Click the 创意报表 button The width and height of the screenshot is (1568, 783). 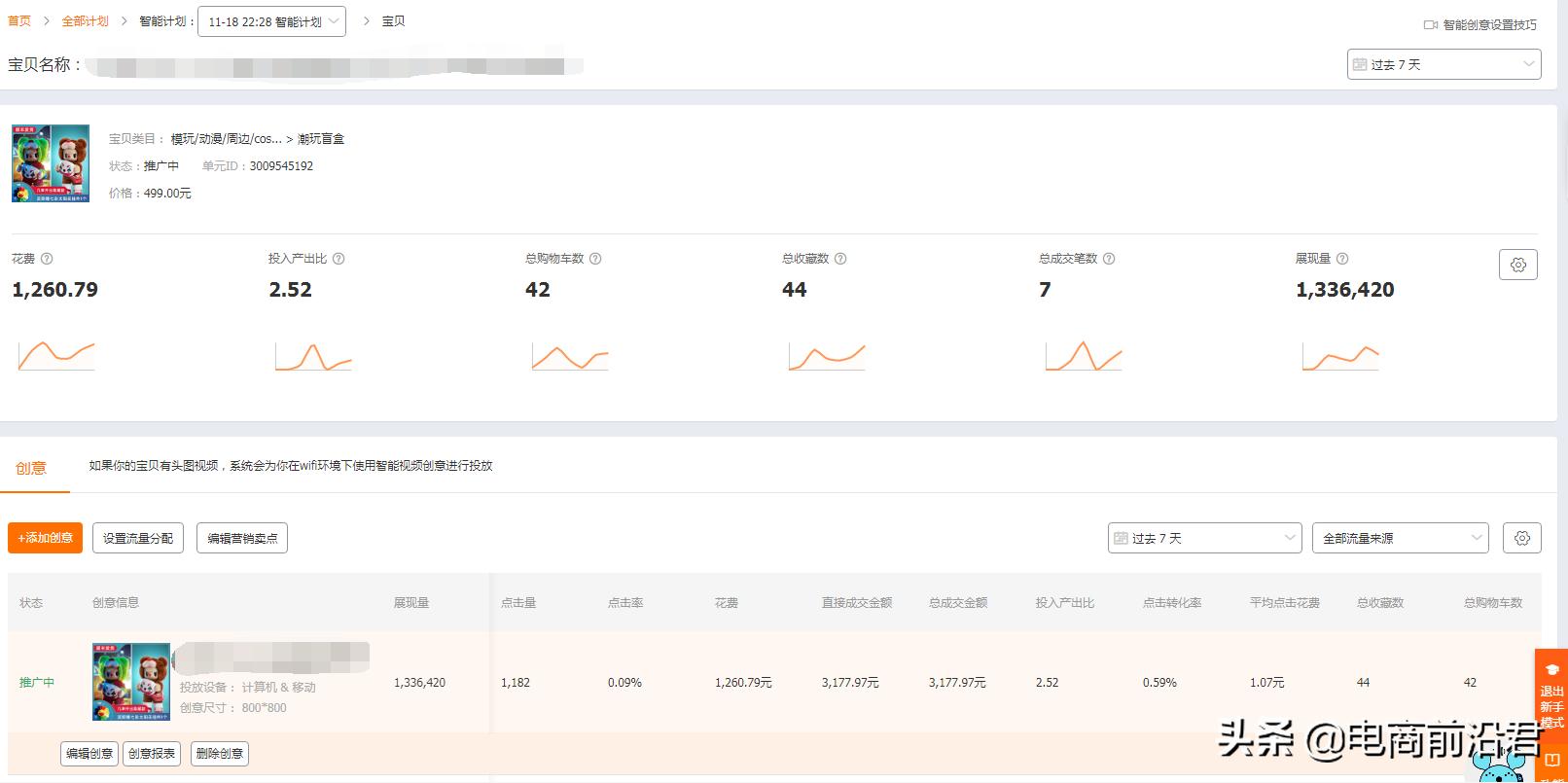[152, 754]
